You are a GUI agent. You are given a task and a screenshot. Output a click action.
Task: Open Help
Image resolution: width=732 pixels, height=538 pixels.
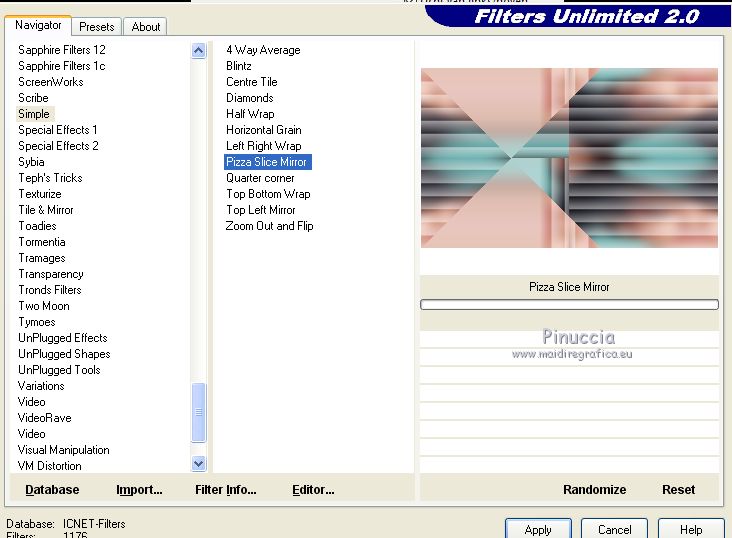click(x=691, y=530)
